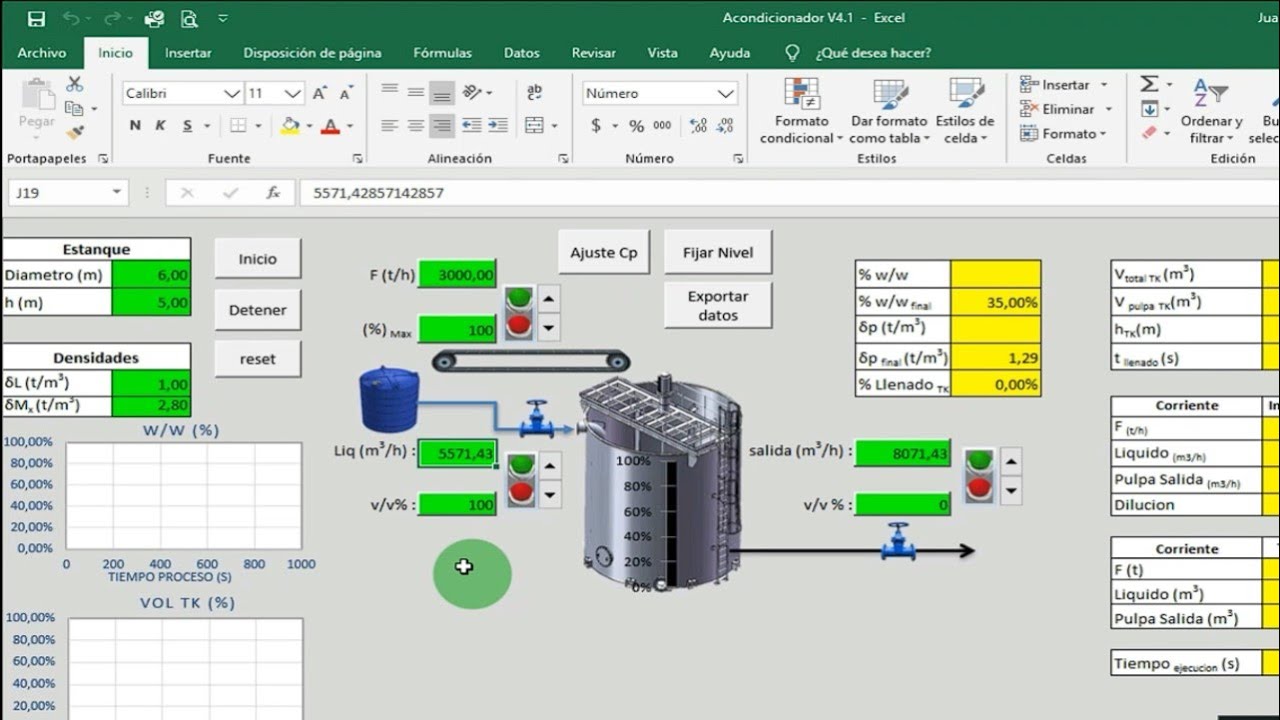The image size is (1280, 720).
Task: Save the workbook with the floppy disk icon
Action: (x=36, y=18)
